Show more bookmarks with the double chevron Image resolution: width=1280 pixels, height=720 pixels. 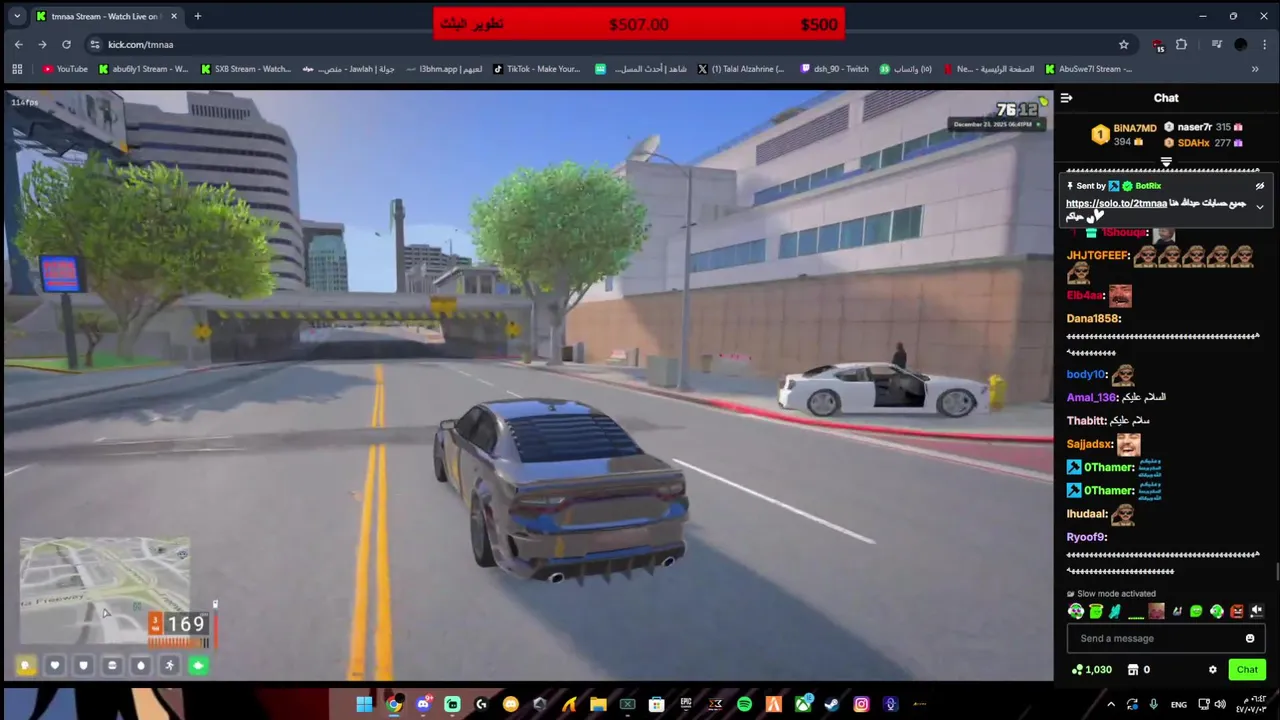pos(1255,69)
